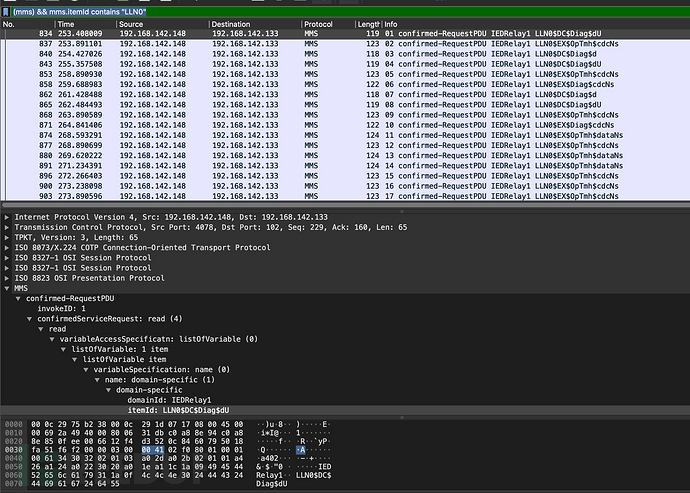Expand ISO 8823 OSI Presentation Protocol
690x493 pixels.
click(7, 278)
